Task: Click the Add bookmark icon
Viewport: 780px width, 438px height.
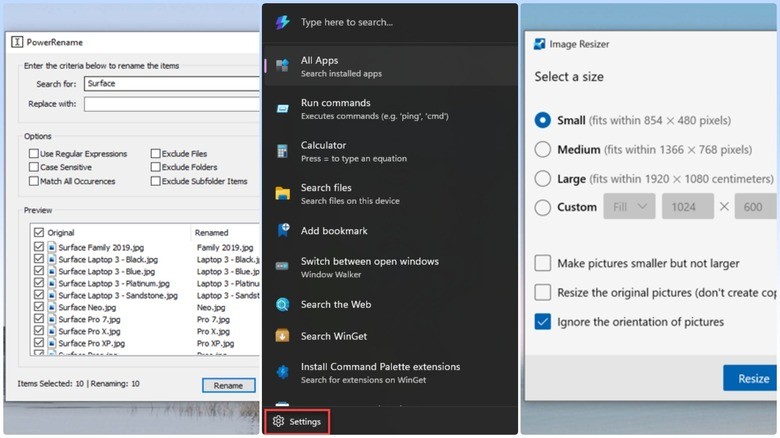Action: point(283,231)
